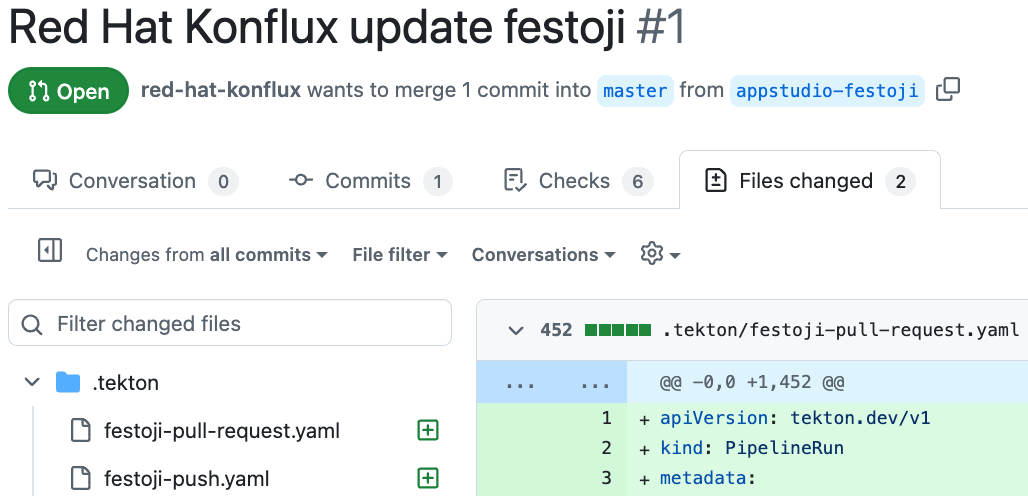1028x496 pixels.
Task: Click the Open pull request status badge
Action: pyautogui.click(x=68, y=91)
